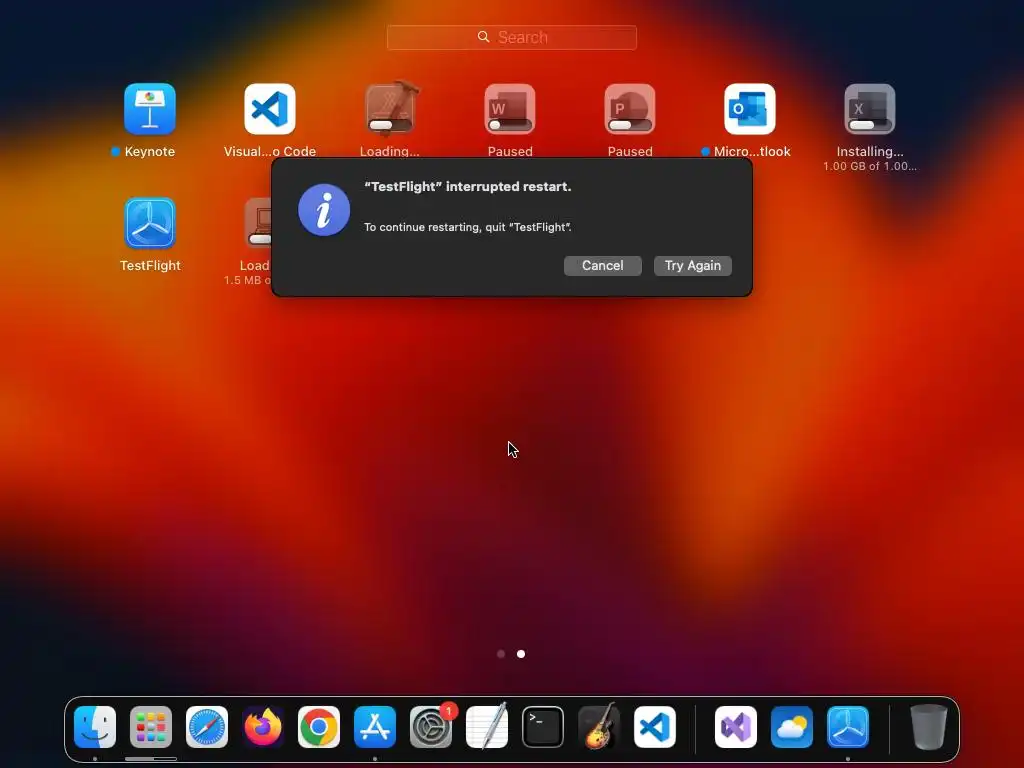Click the "Micro...tlook" app label
1024x768 pixels.
752,152
